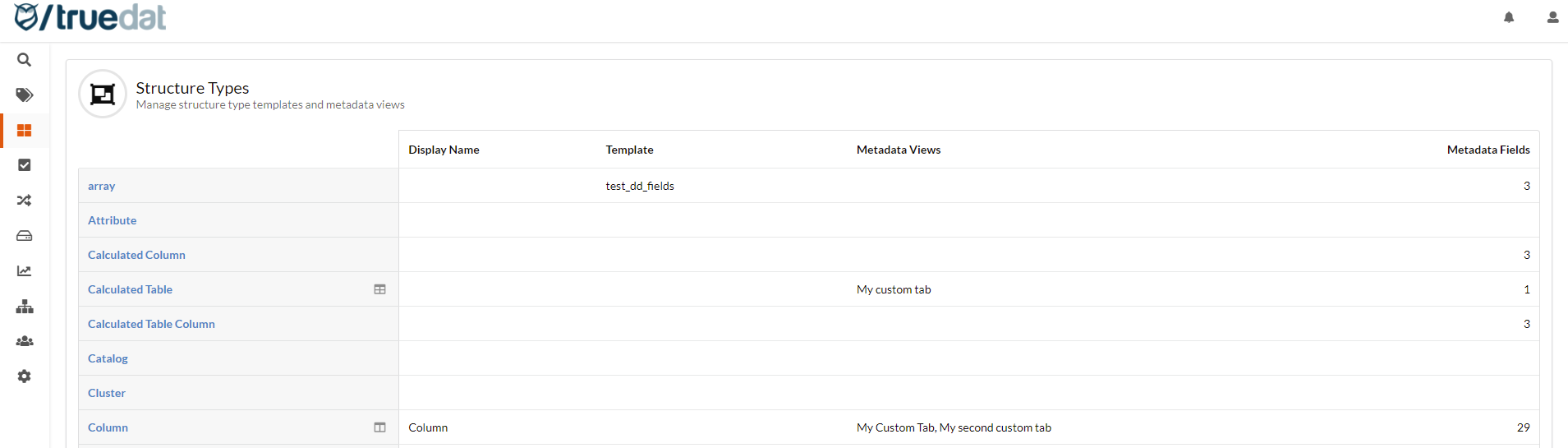Click the line chart sidebar icon

[25, 271]
